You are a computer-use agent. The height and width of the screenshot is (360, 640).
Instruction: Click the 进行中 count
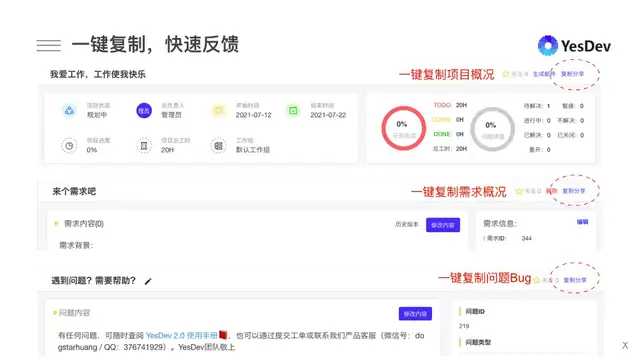pyautogui.click(x=549, y=120)
